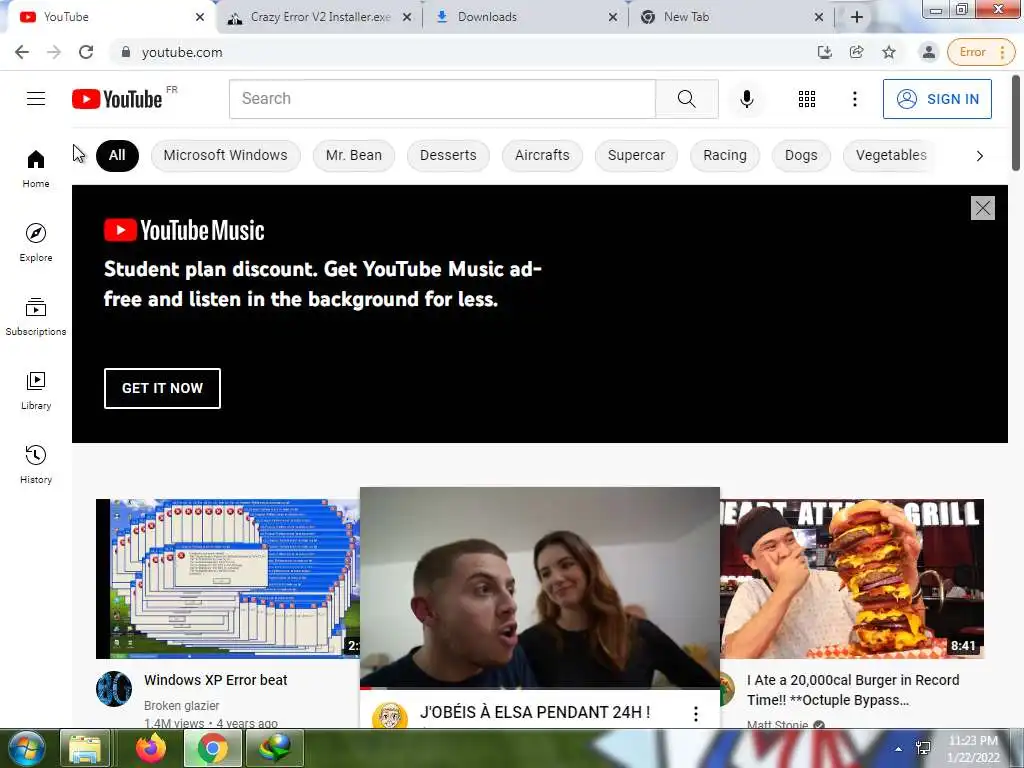Open the YouTube apps grid
The image size is (1024, 768).
[x=807, y=99]
